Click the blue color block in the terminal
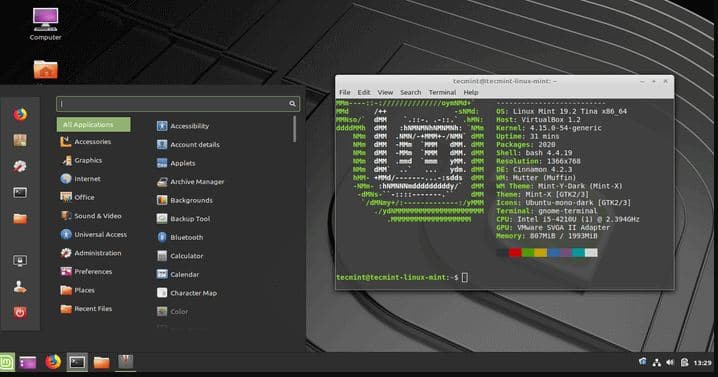The width and height of the screenshot is (718, 377). [x=553, y=252]
